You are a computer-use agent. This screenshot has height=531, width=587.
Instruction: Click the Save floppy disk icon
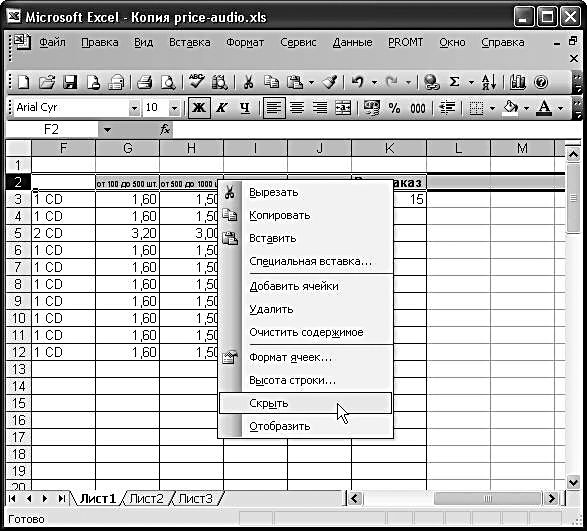click(70, 82)
